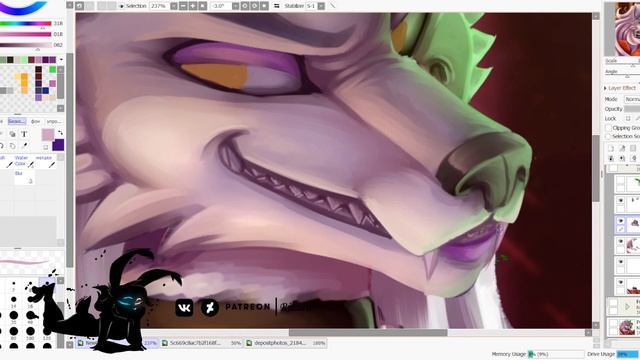Adjust the value brightness slider
The width and height of the screenshot is (640, 360).
coord(26,45)
